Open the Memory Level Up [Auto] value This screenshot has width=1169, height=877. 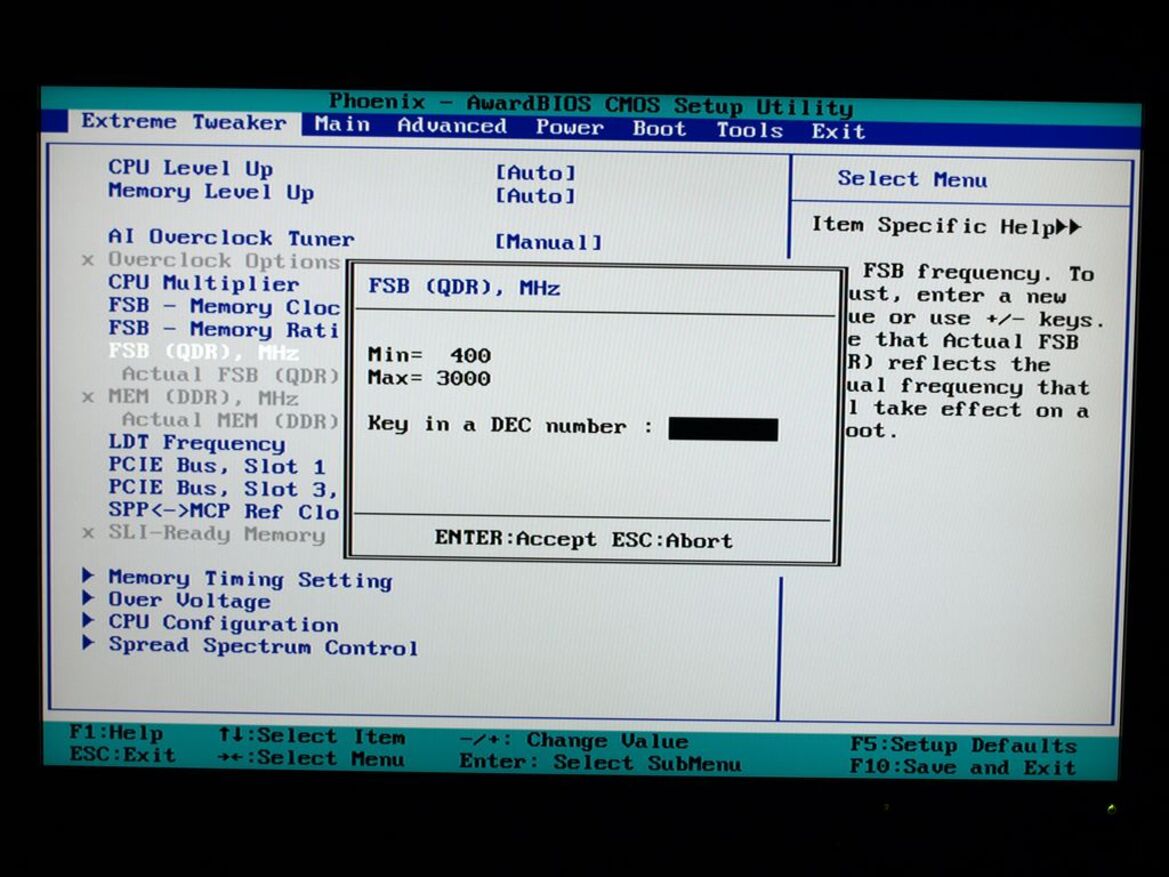536,196
